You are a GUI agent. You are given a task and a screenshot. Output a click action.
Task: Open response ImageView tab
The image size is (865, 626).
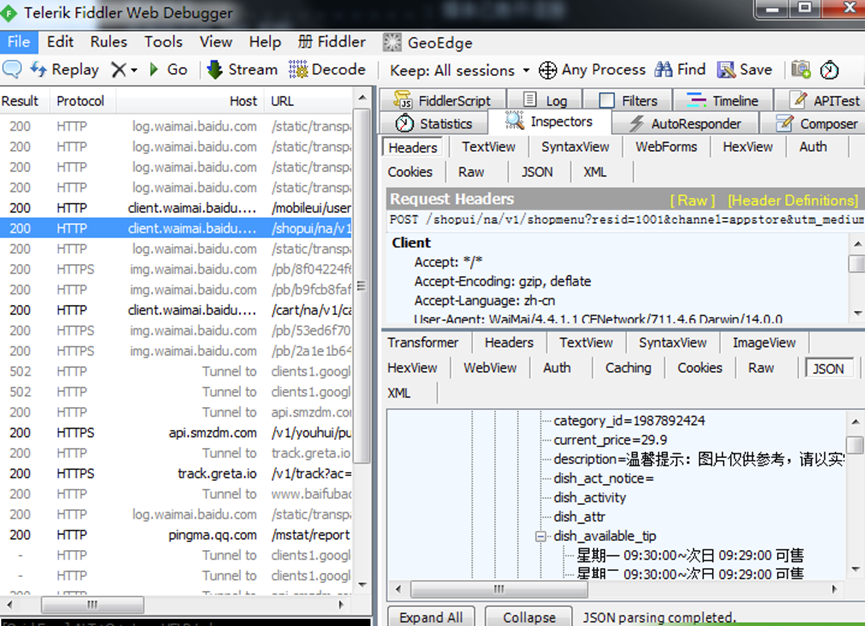(764, 343)
